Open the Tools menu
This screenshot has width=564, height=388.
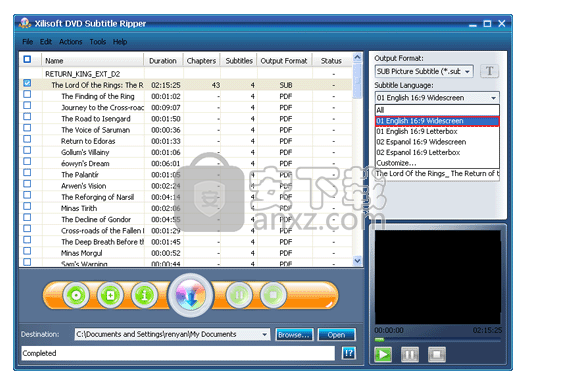(x=97, y=42)
